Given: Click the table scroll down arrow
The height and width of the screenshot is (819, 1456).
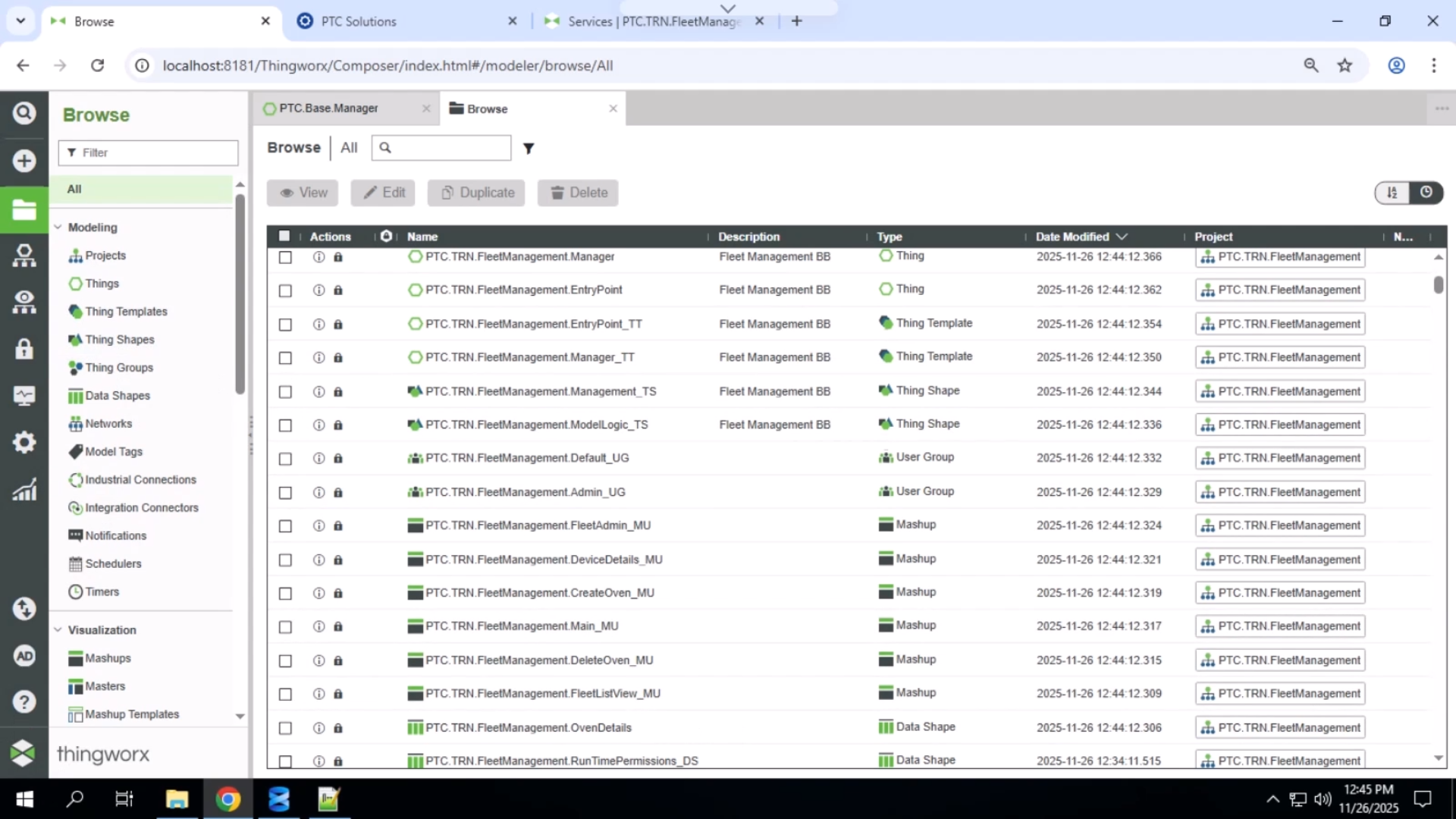Looking at the screenshot, I should click(1439, 758).
